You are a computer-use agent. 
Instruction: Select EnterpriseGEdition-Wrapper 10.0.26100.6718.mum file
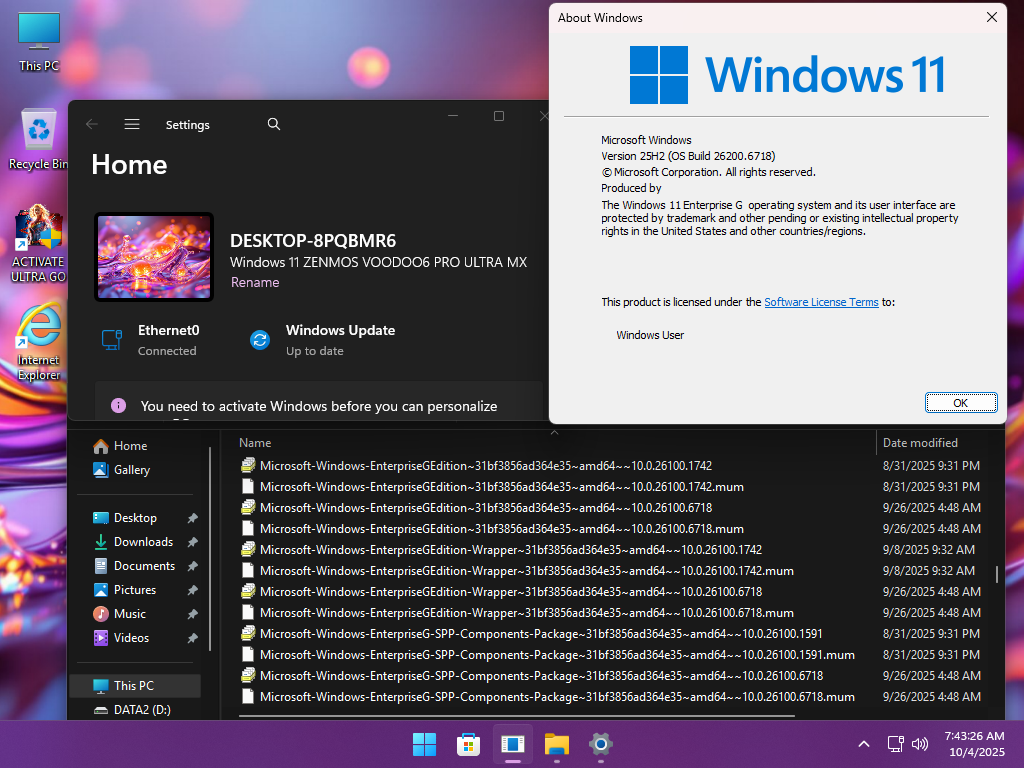click(x=517, y=613)
